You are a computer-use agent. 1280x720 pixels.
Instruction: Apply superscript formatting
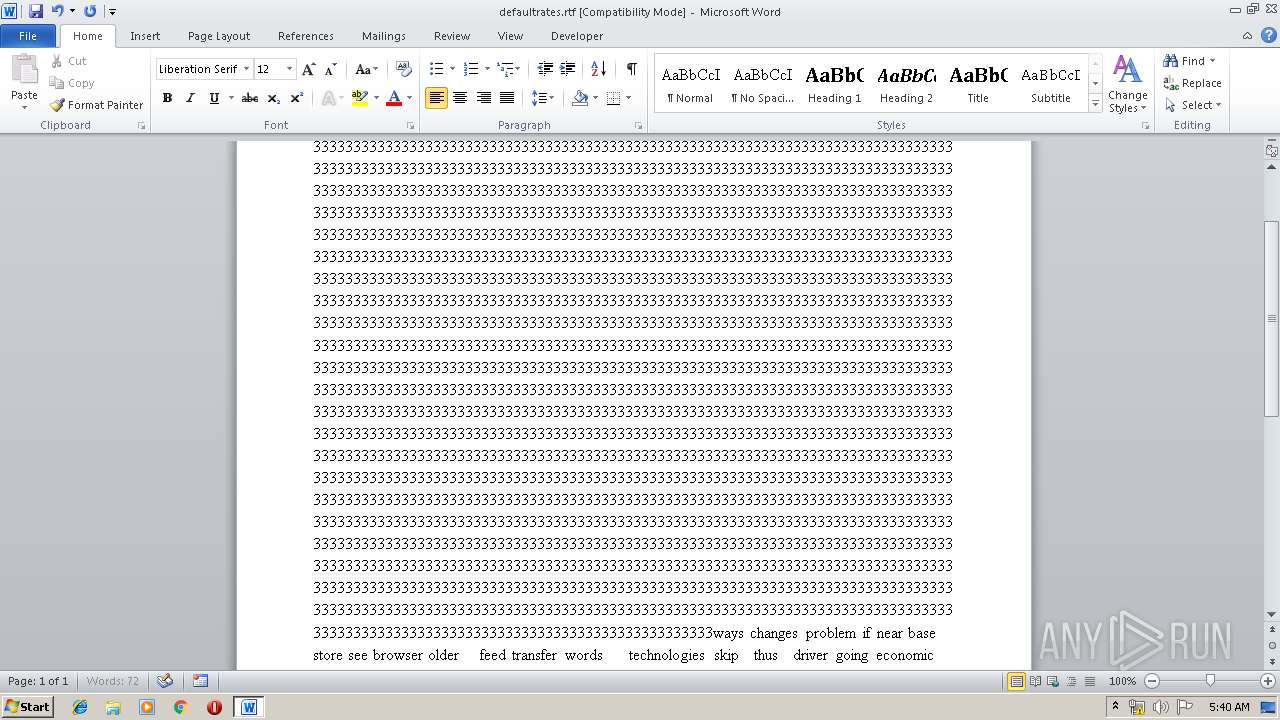[297, 98]
